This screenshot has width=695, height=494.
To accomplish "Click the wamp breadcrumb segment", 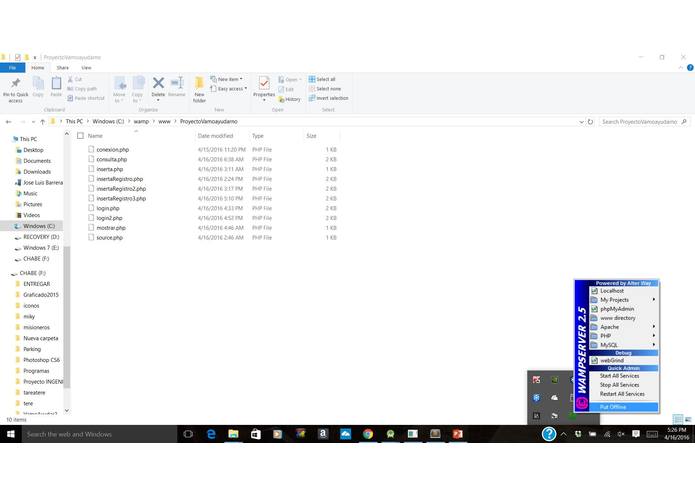I will pos(141,121).
